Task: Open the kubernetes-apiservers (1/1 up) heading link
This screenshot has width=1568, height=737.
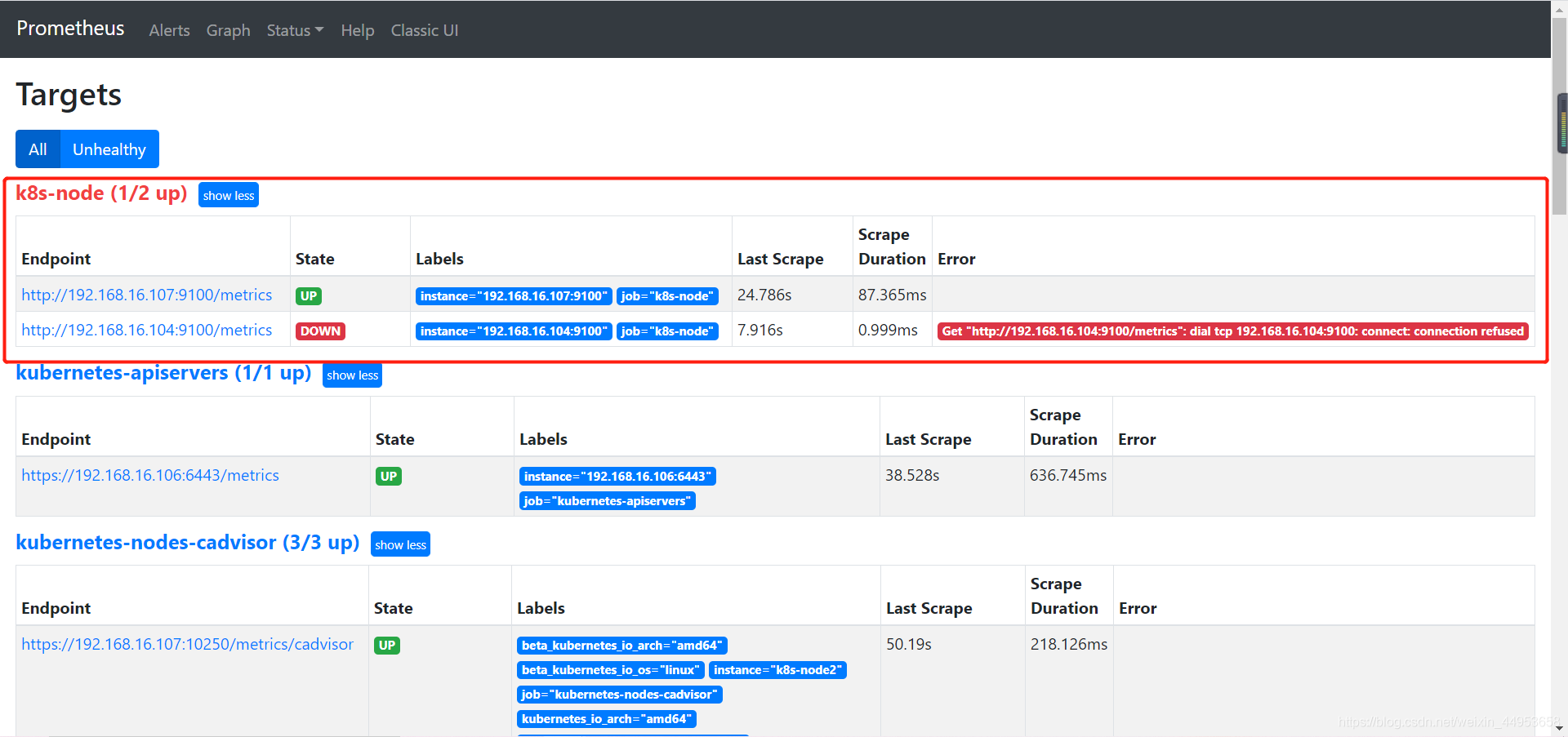Action: (163, 373)
